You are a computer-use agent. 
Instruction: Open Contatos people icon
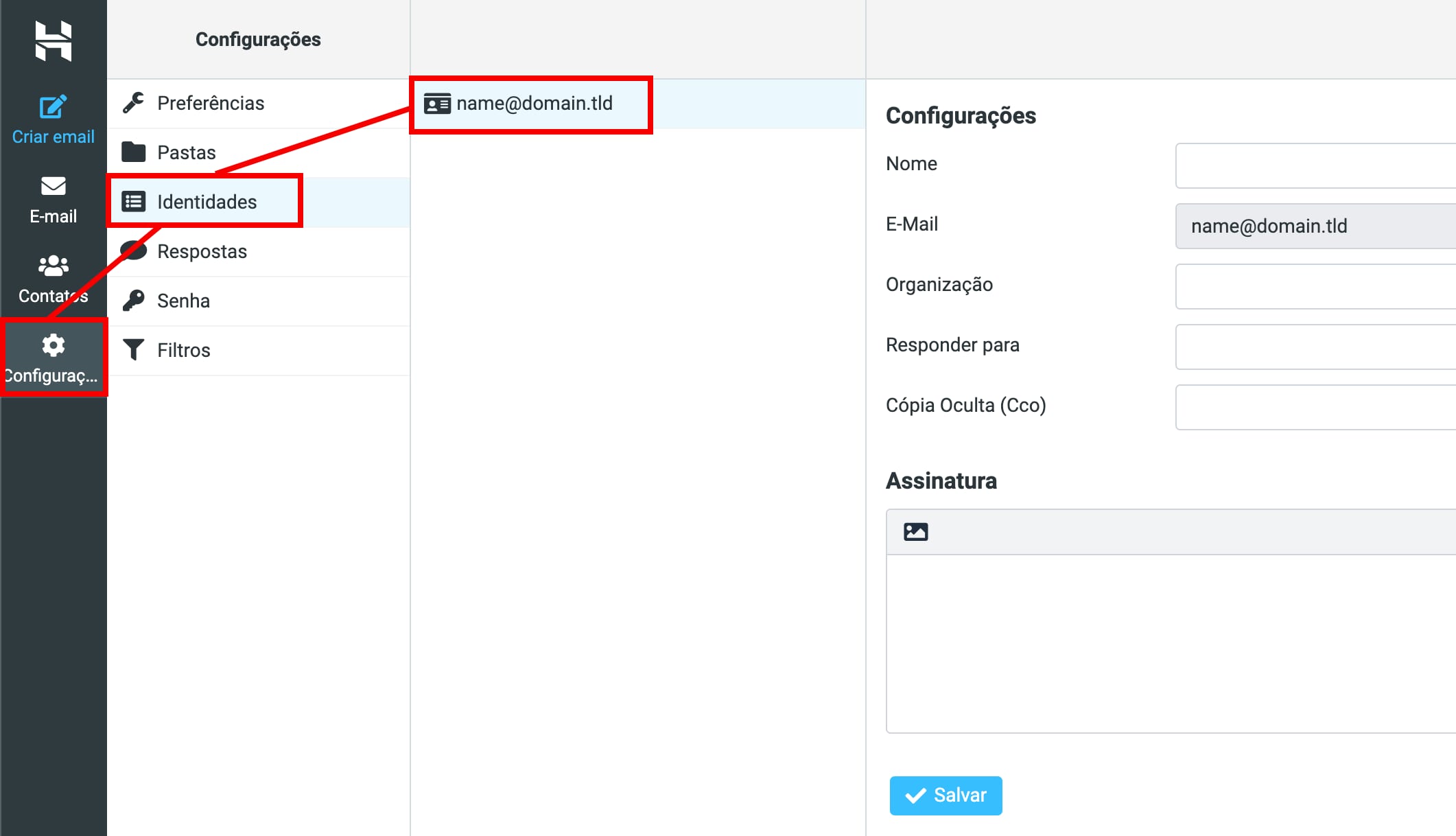[54, 266]
